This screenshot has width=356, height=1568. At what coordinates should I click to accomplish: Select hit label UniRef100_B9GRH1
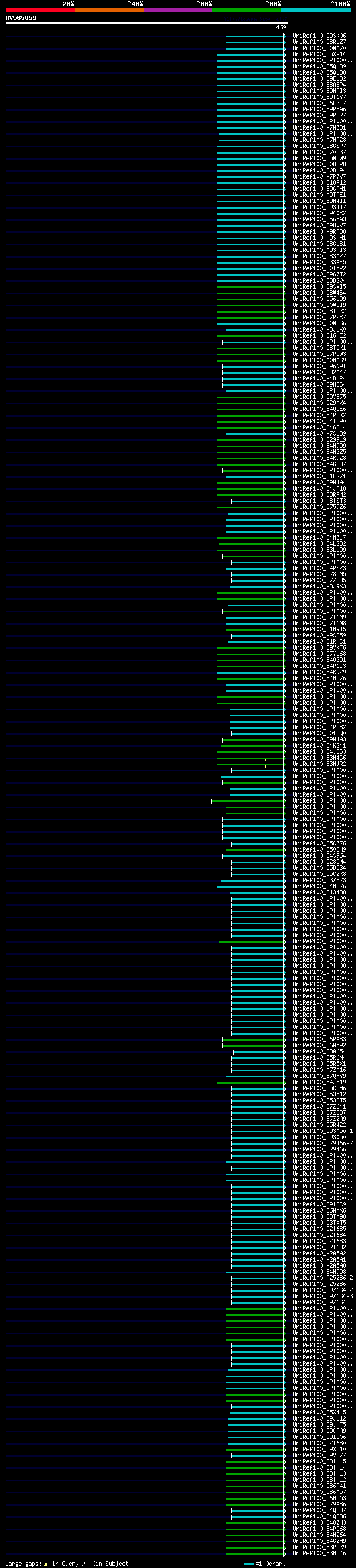click(319, 189)
